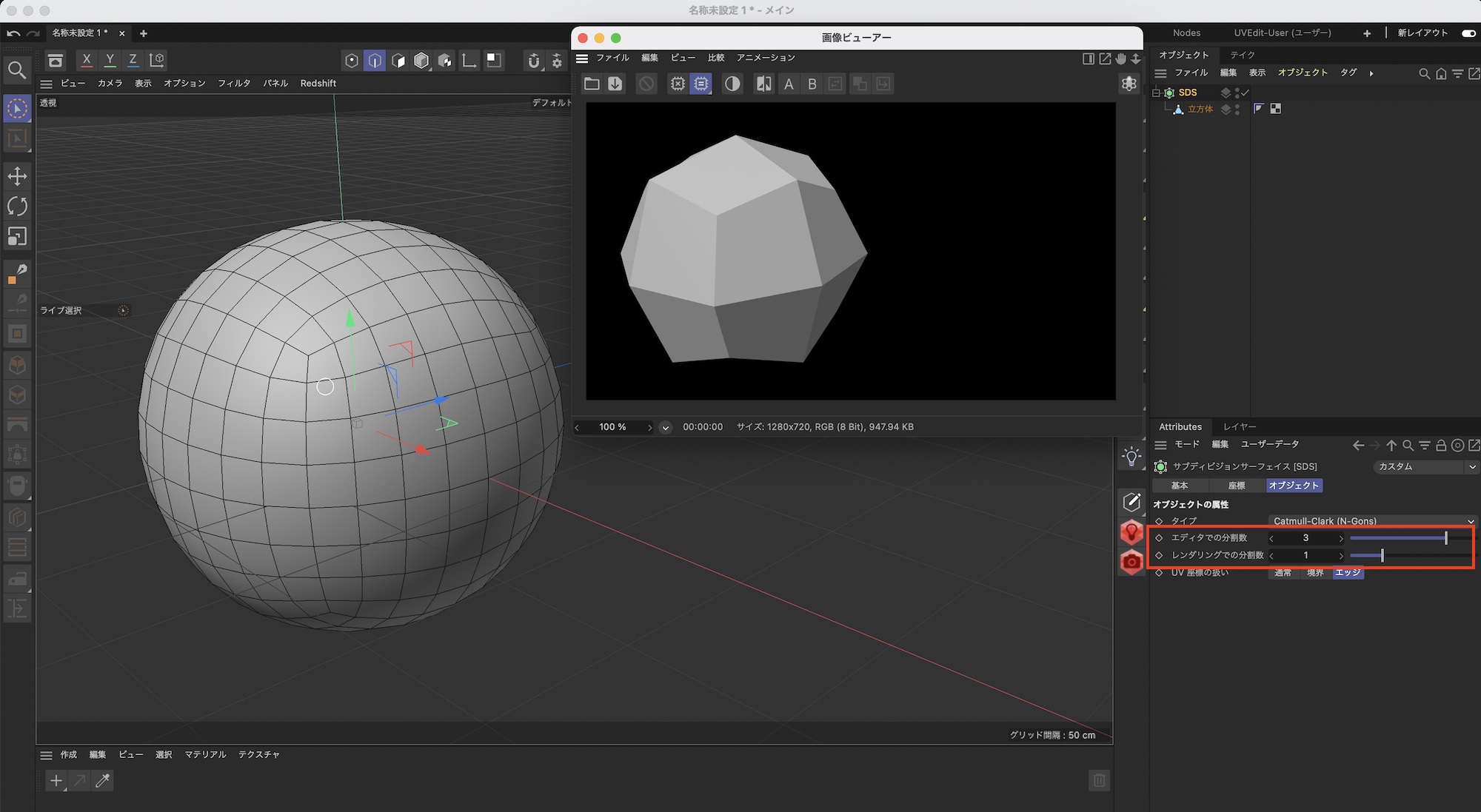The width and height of the screenshot is (1481, 812).
Task: Toggle the layout switch beside 新レイアウト
Action: pyautogui.click(x=1468, y=33)
